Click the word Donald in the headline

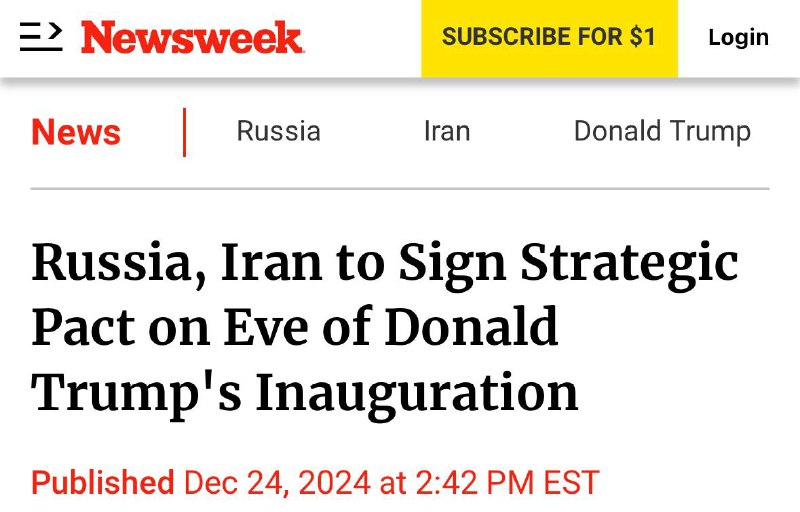(472, 327)
